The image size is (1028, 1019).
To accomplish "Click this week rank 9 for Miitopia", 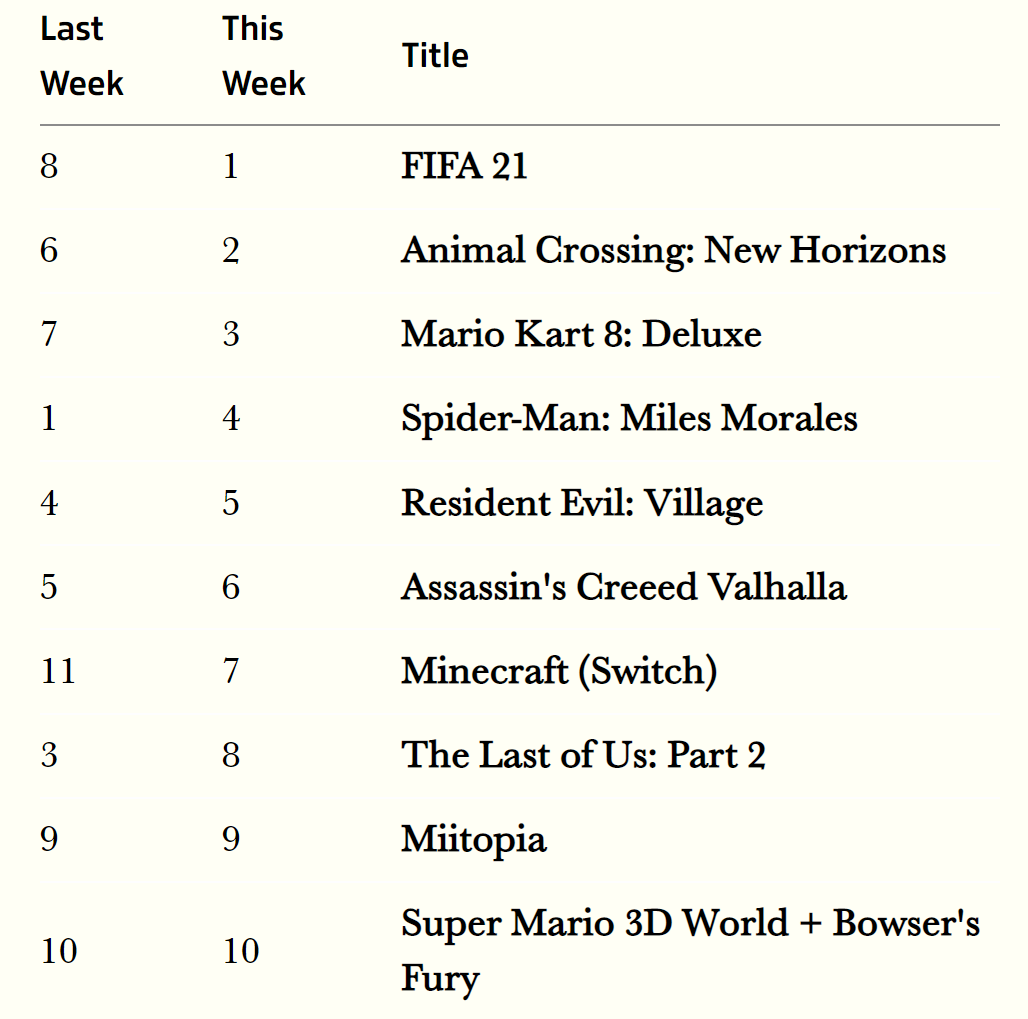I will (x=231, y=839).
